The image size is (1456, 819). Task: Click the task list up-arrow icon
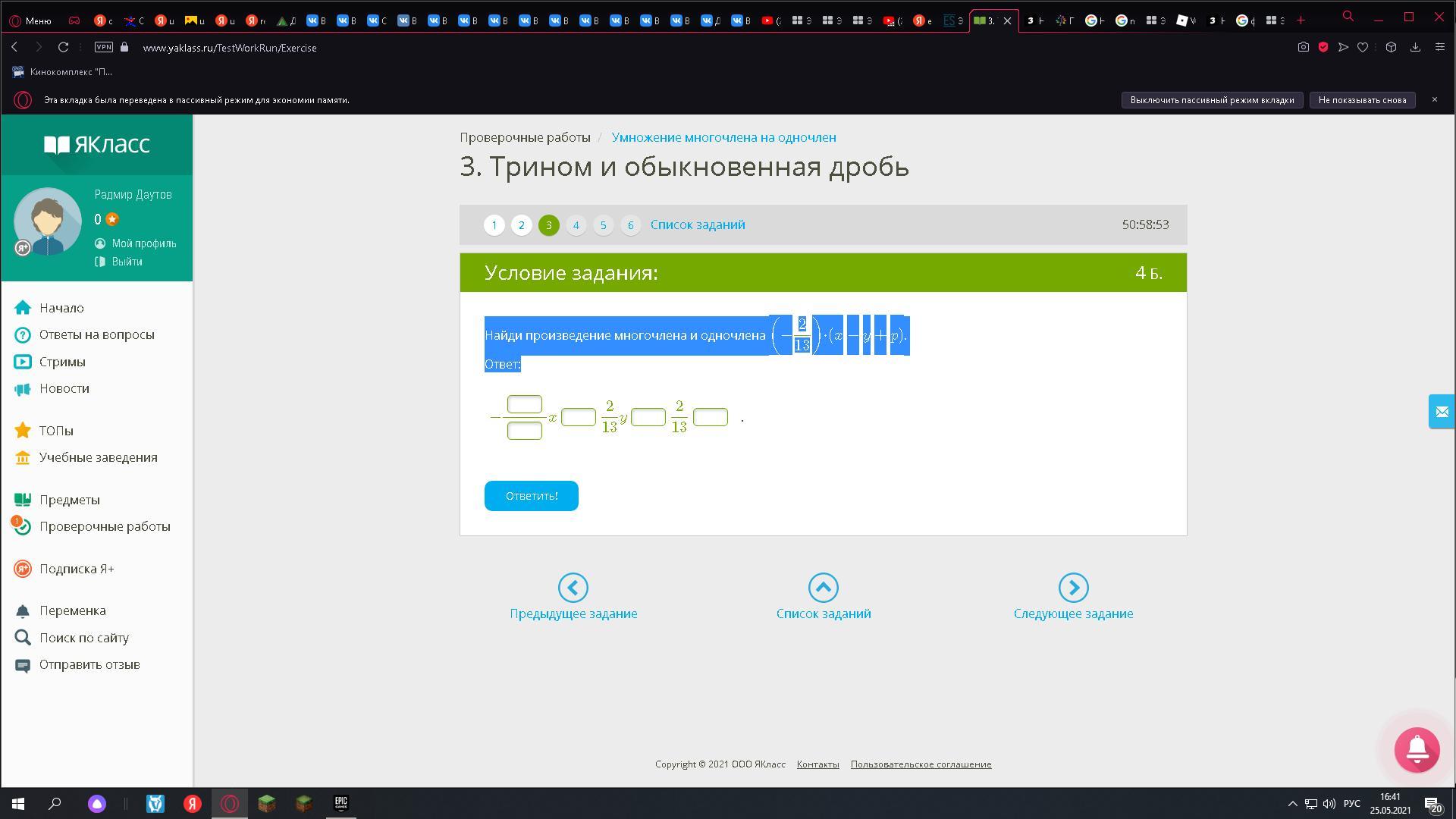click(823, 588)
